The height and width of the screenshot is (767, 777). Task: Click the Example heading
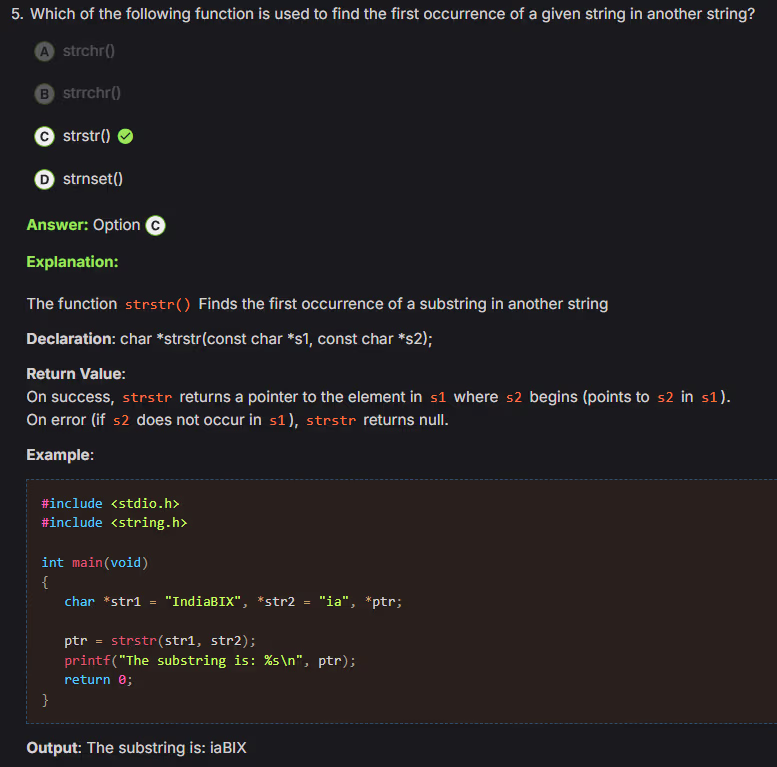click(60, 455)
